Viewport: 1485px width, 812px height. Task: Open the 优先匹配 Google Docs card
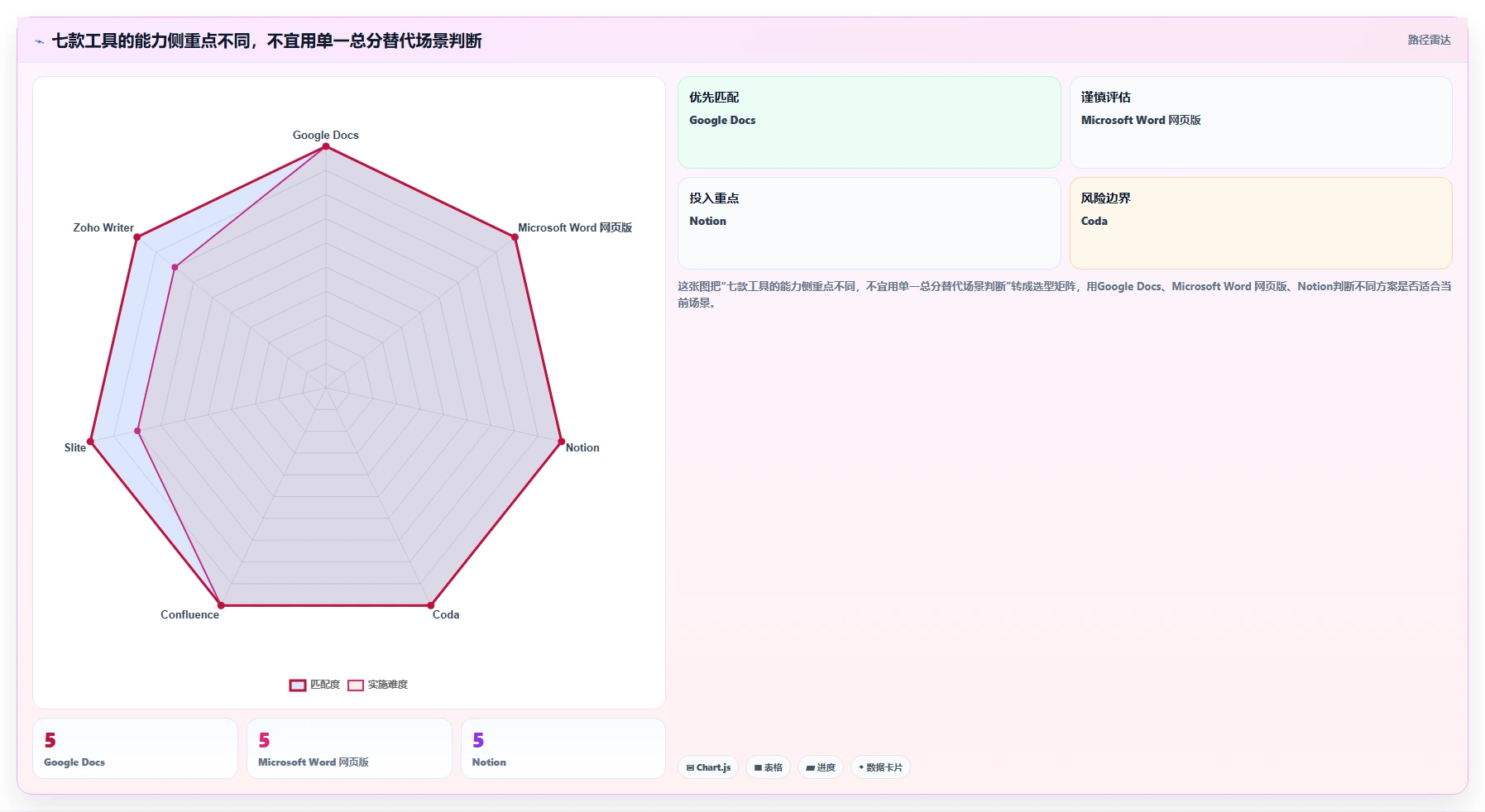[x=869, y=122]
